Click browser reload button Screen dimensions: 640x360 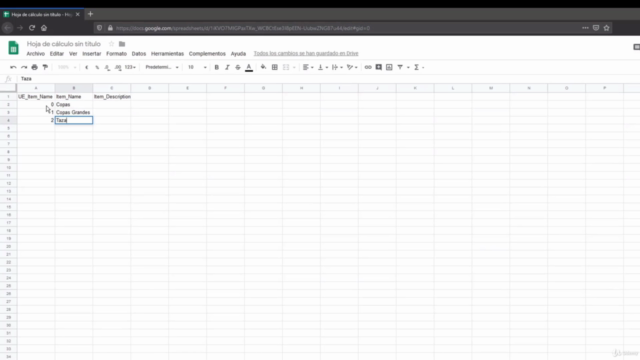tap(32, 28)
